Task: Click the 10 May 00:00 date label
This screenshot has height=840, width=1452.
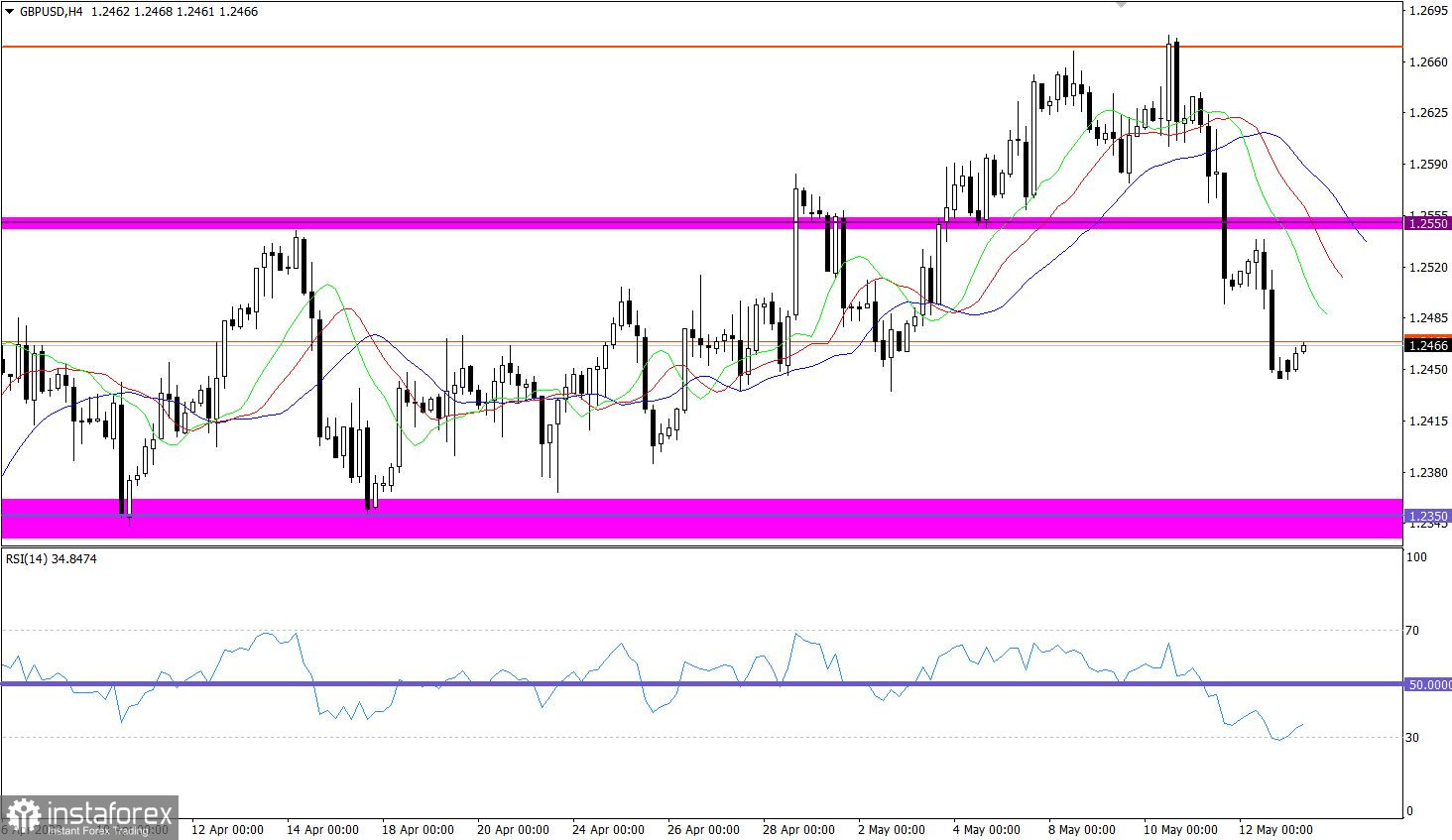Action: 1180,830
